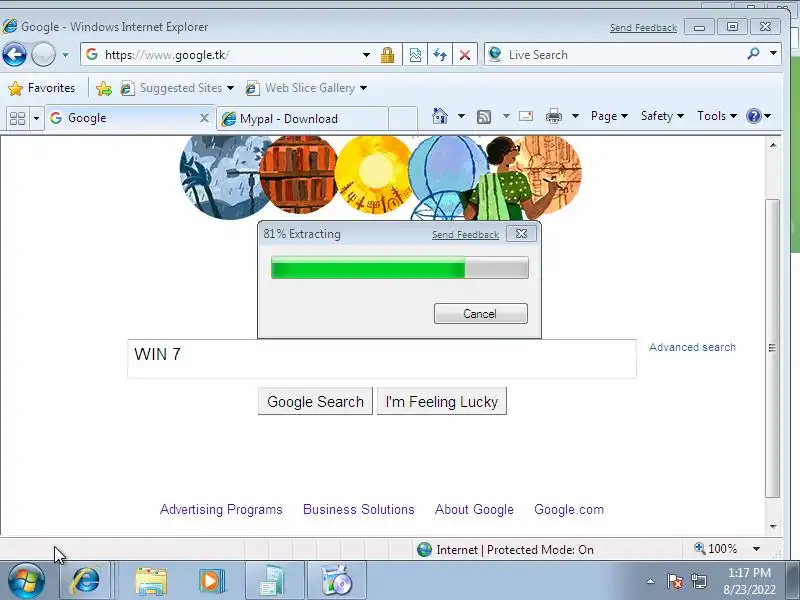
Task: Open the Favorites star button
Action: [x=42, y=88]
